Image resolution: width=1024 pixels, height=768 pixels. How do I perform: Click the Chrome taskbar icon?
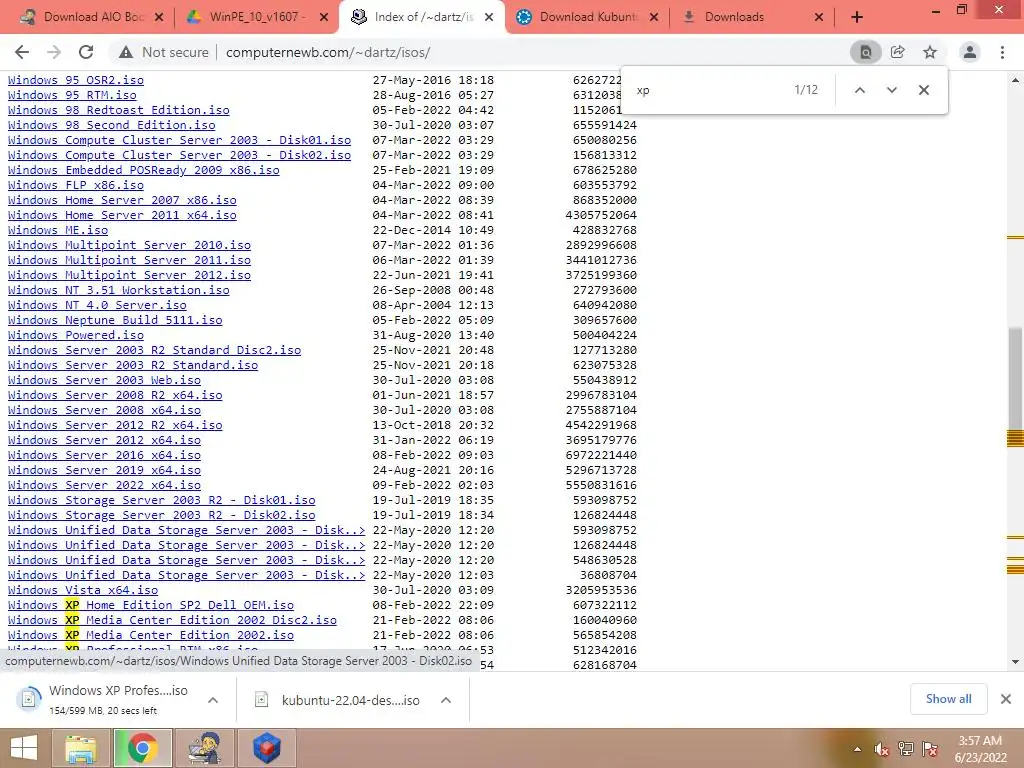(x=142, y=748)
